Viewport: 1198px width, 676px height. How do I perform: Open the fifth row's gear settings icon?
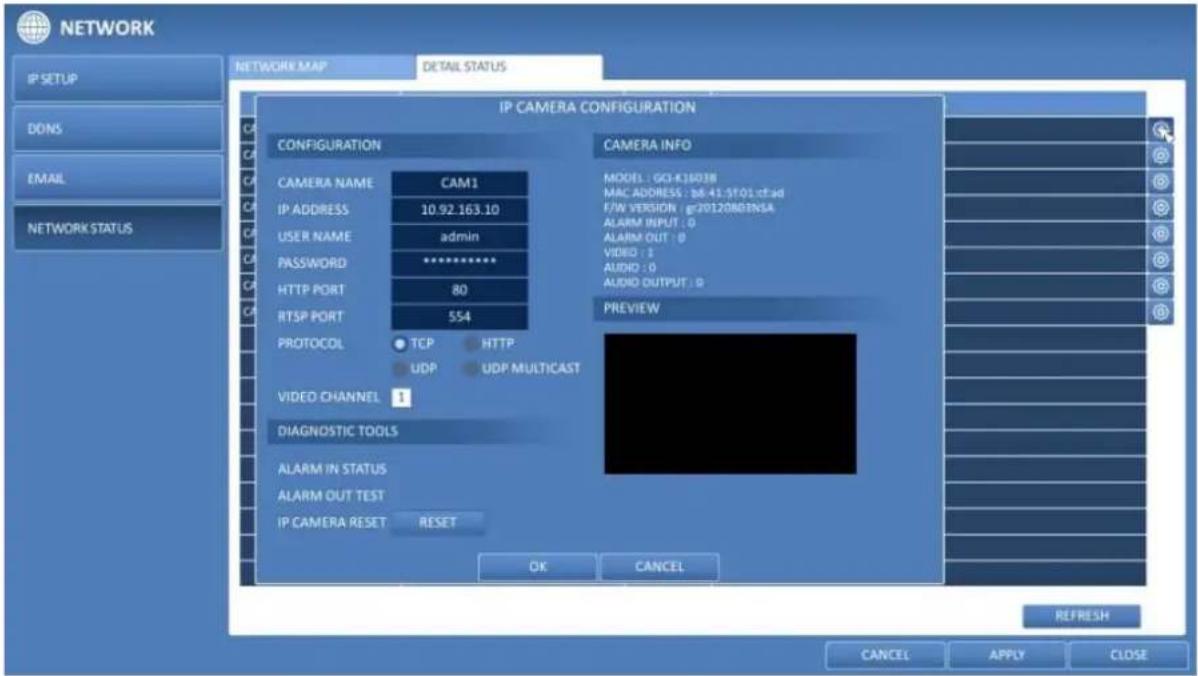click(x=1160, y=234)
